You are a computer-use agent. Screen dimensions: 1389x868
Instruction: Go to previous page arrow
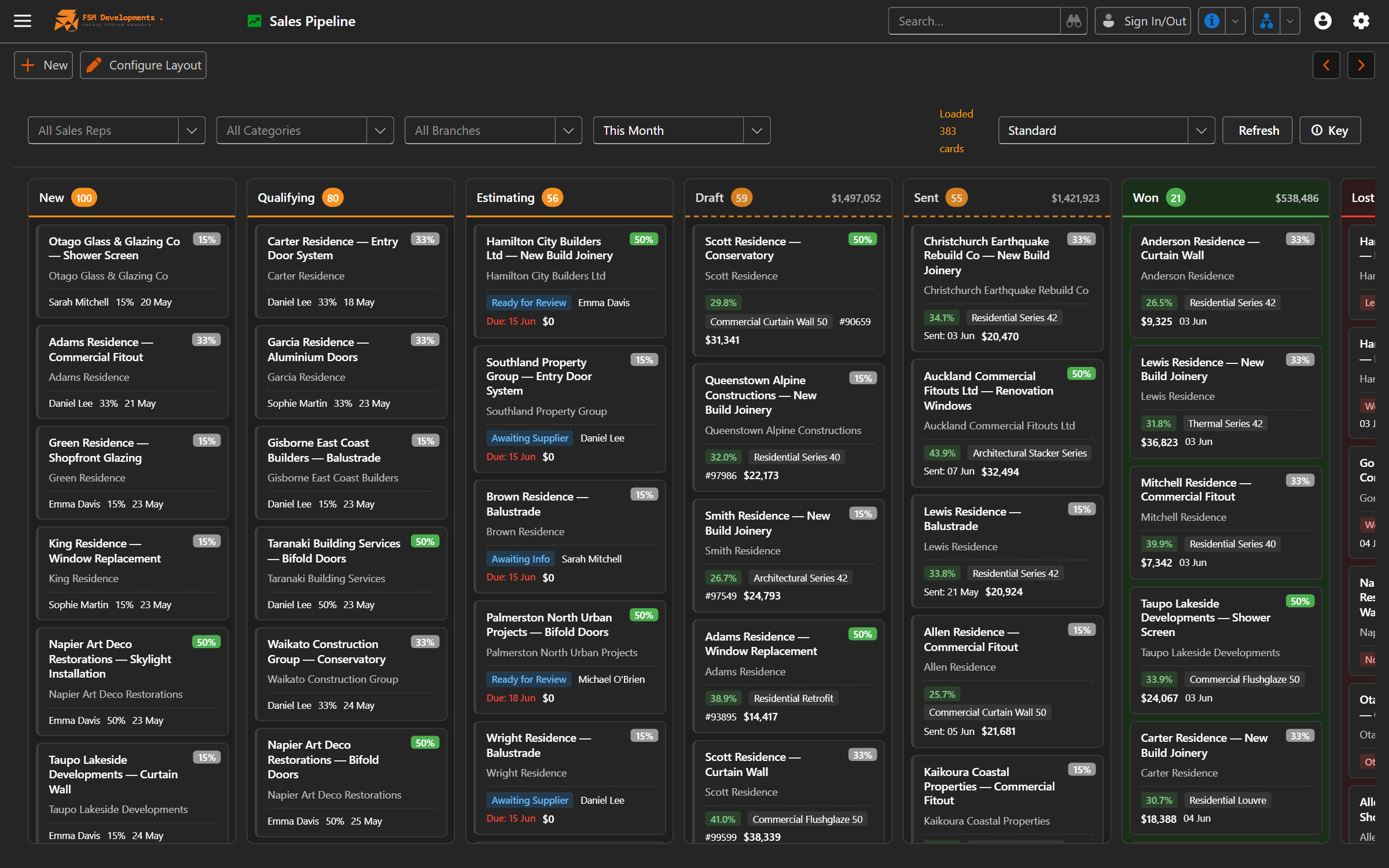click(x=1326, y=65)
